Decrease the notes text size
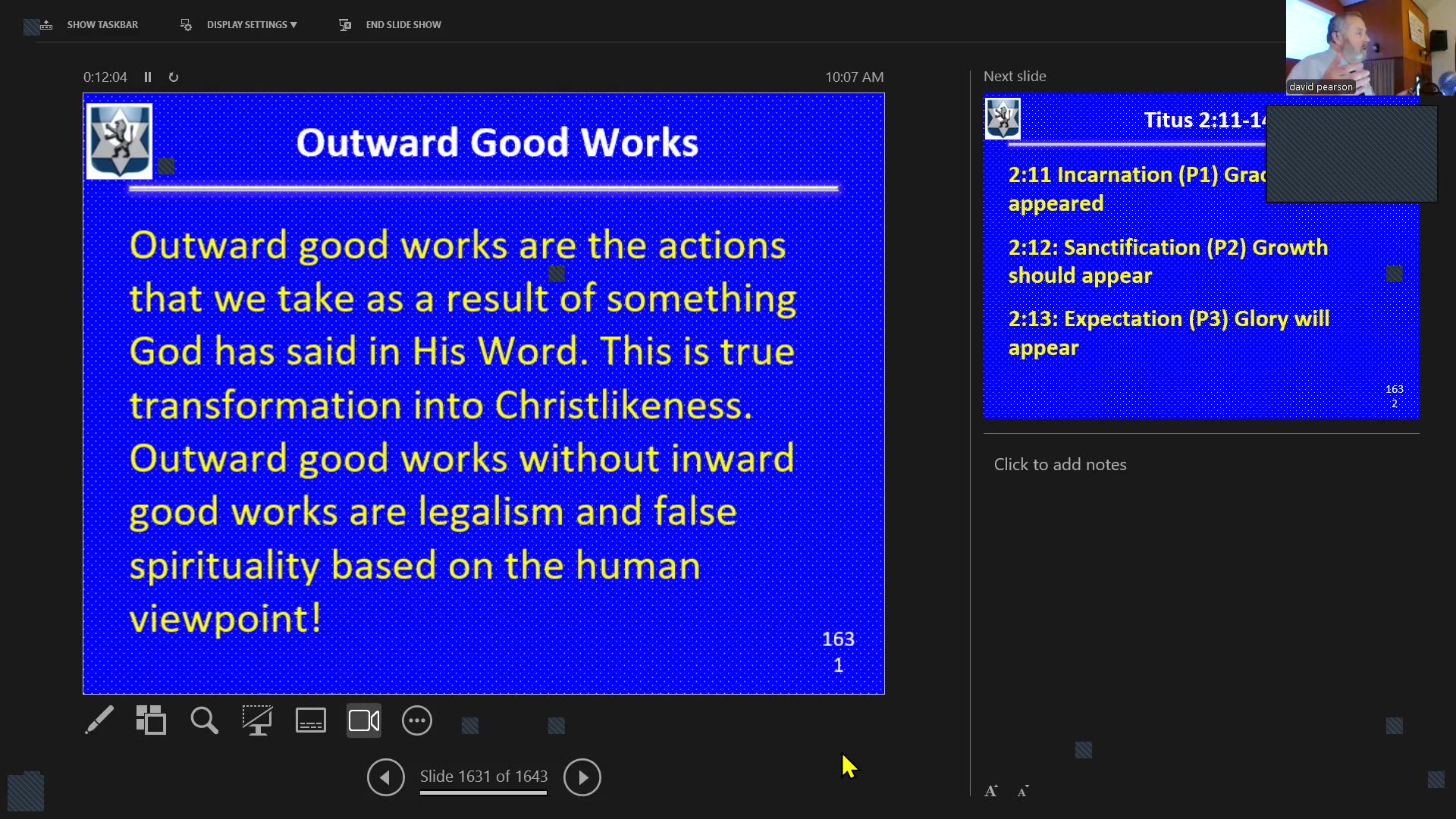Screen dimensions: 1456x819 [1023, 790]
